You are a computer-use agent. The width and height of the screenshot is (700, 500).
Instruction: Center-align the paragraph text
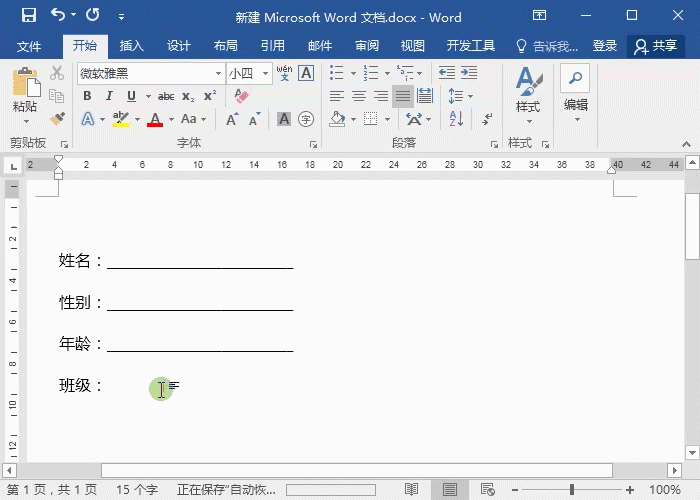(x=358, y=96)
